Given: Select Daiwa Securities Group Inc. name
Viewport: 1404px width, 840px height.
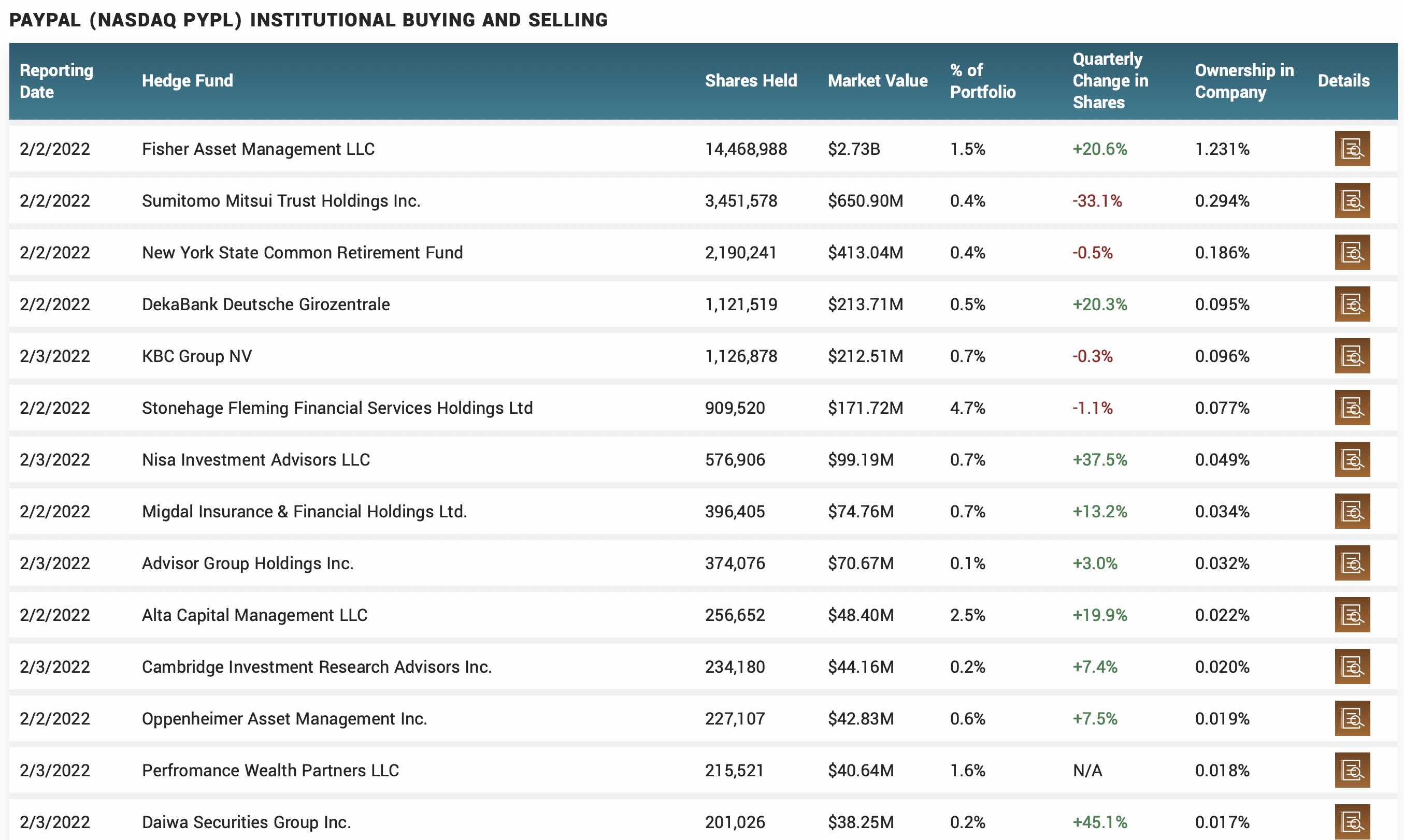Looking at the screenshot, I should [246, 822].
